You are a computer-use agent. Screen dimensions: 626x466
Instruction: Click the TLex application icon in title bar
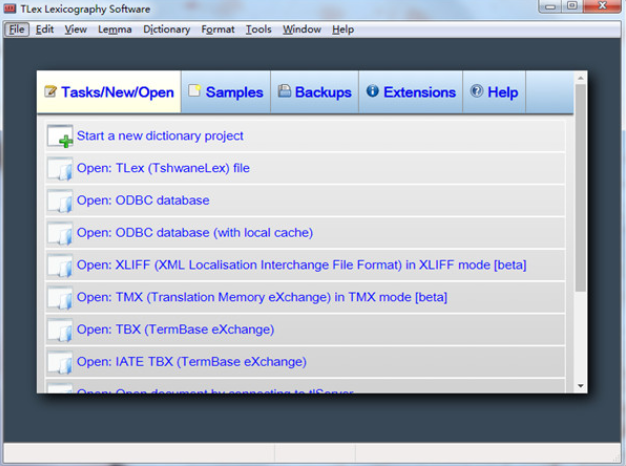click(11, 8)
